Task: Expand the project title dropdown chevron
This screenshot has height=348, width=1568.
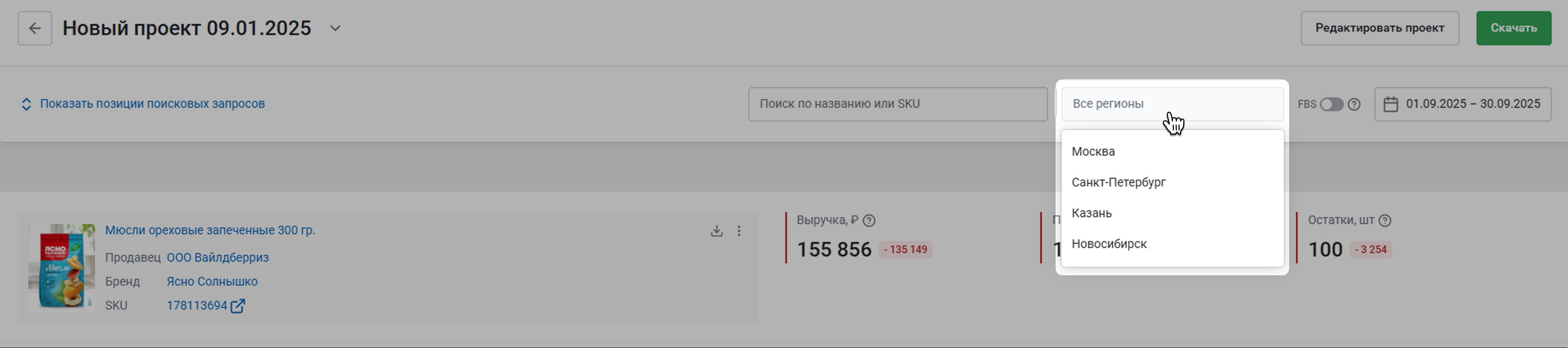Action: tap(335, 29)
